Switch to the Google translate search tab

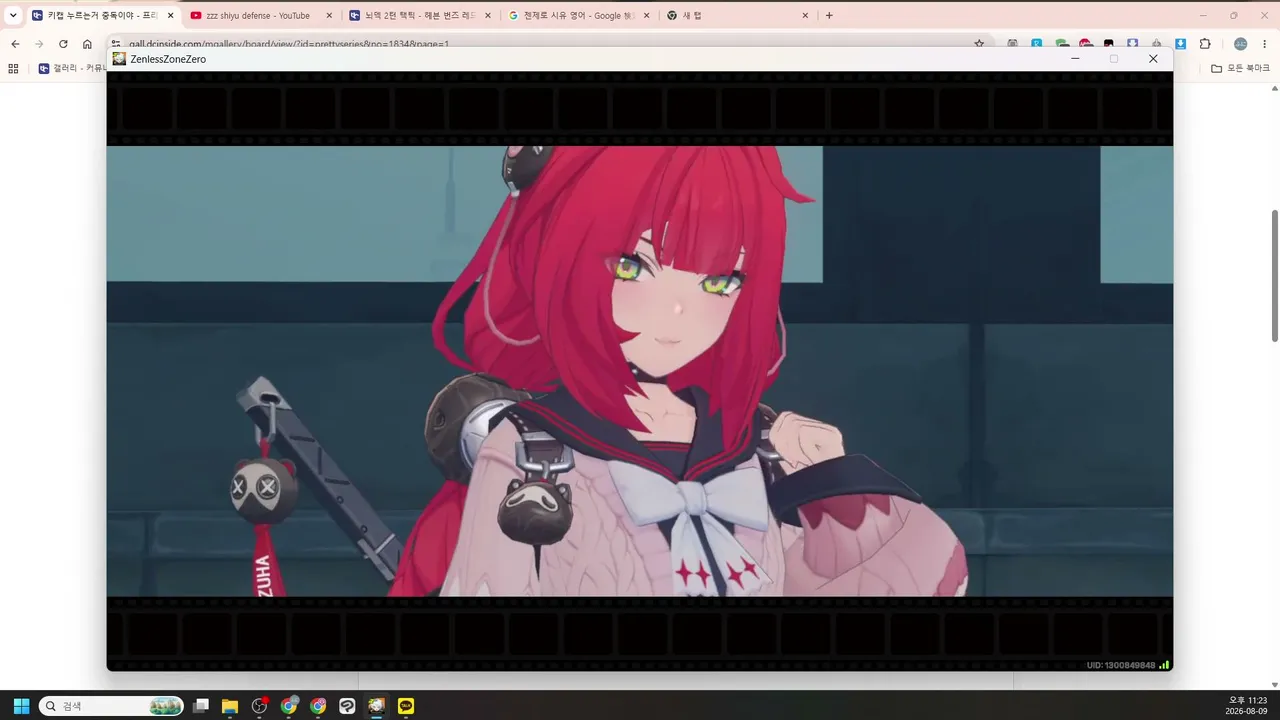[580, 15]
